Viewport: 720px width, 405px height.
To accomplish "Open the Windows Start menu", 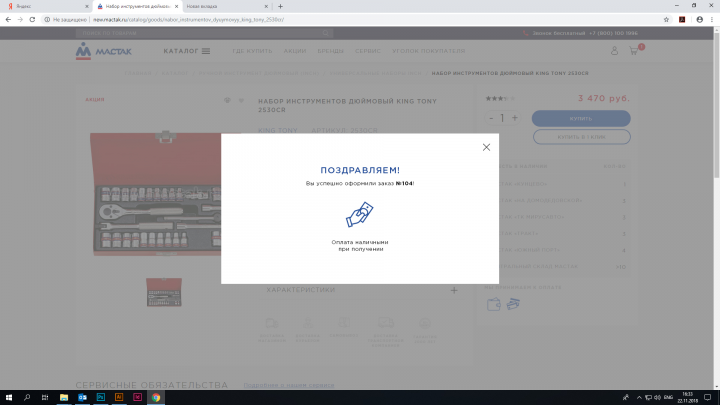I will tap(9, 397).
